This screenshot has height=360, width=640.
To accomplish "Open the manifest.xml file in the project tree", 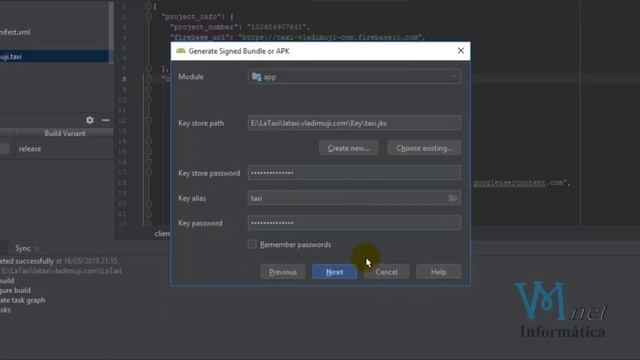I will (x=15, y=32).
